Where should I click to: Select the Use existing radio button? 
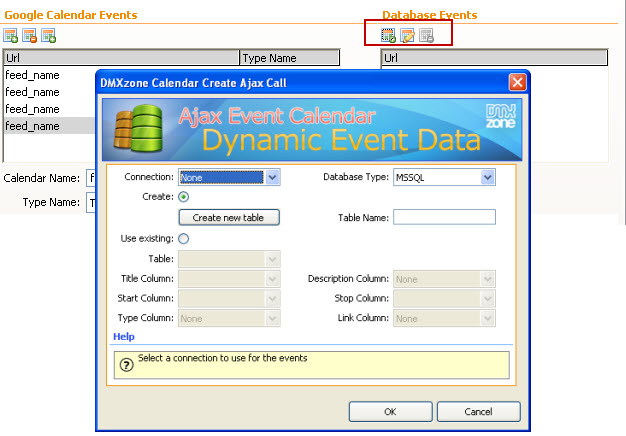coord(184,239)
